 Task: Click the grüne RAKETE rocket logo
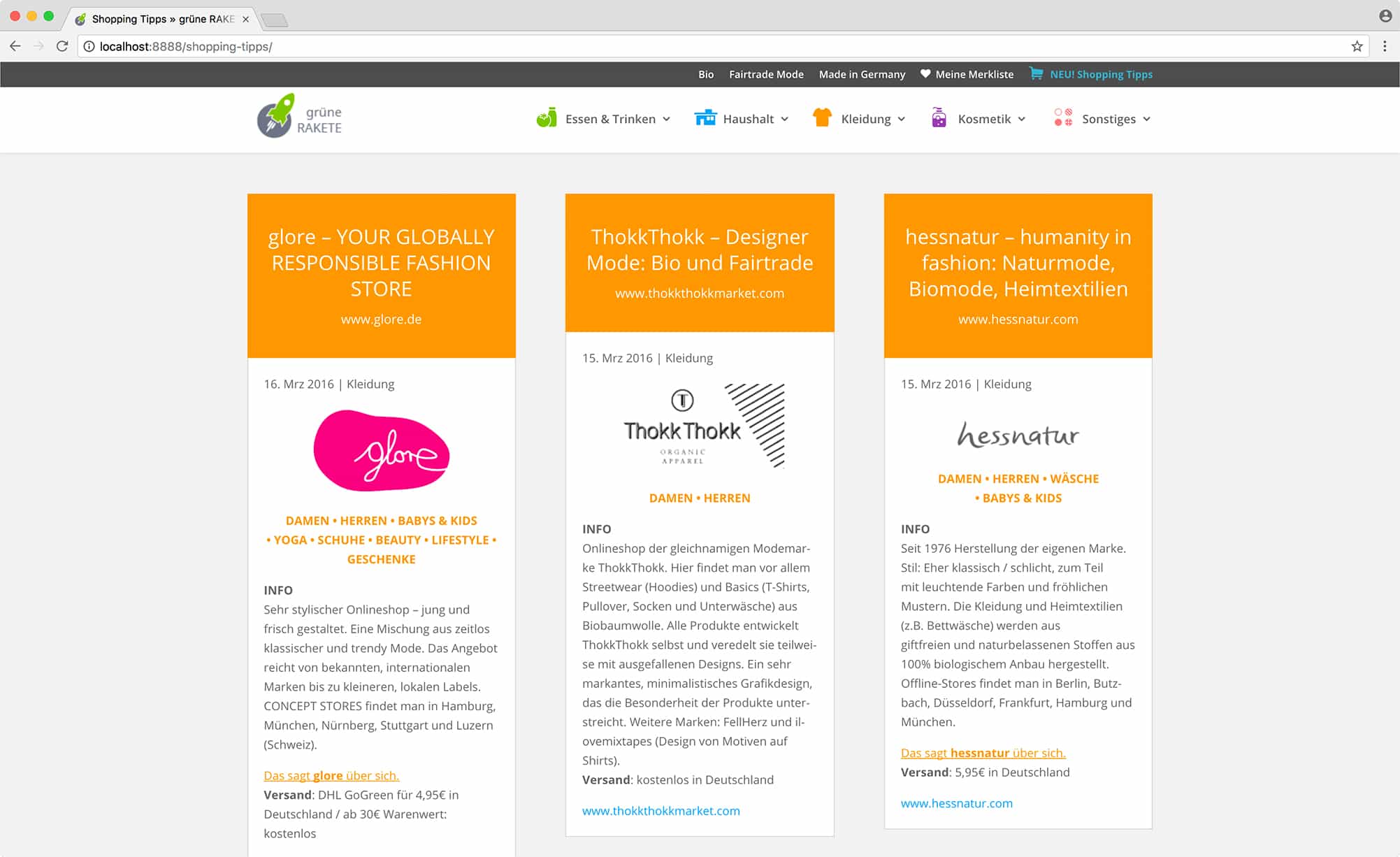pyautogui.click(x=299, y=117)
